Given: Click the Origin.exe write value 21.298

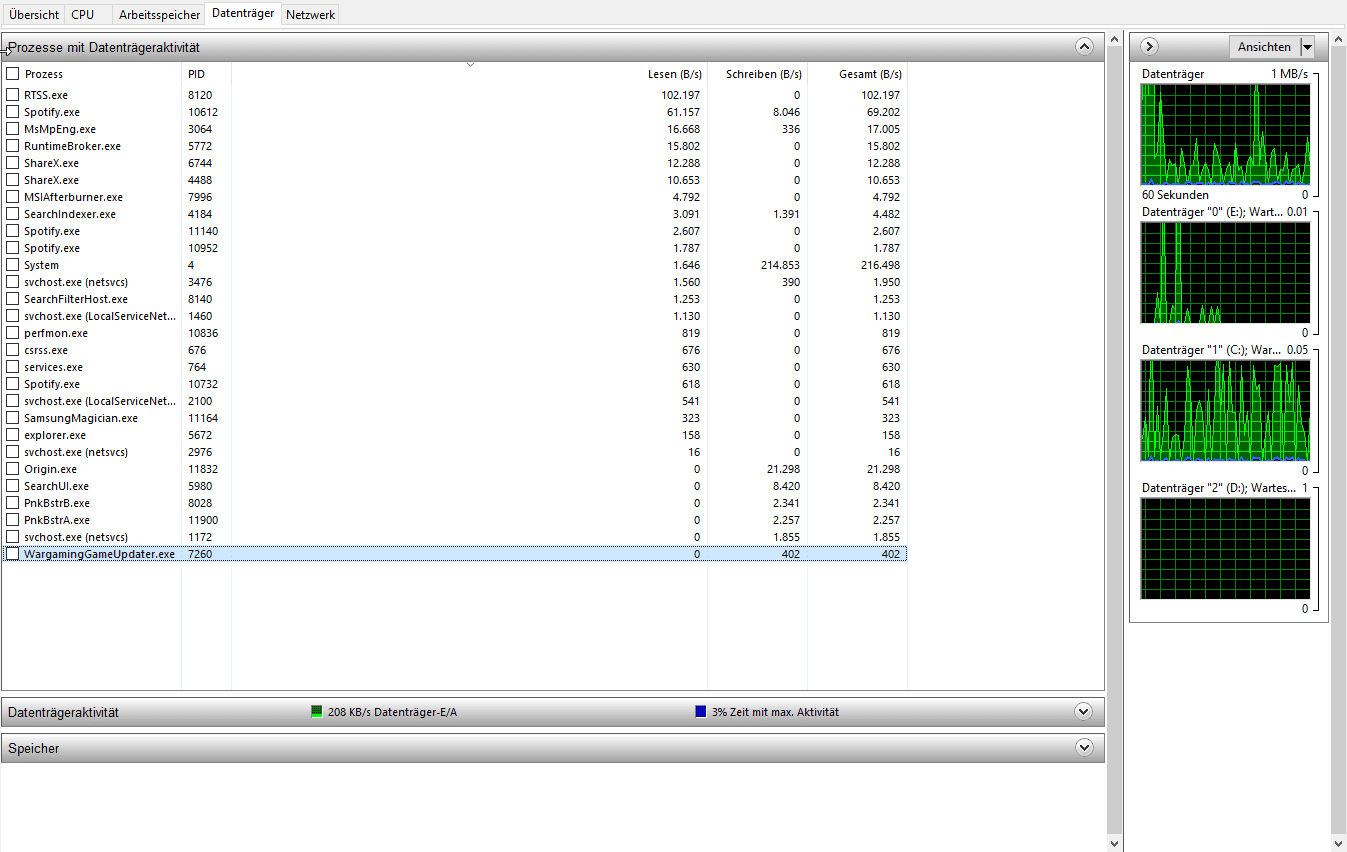Looking at the screenshot, I should tap(782, 469).
